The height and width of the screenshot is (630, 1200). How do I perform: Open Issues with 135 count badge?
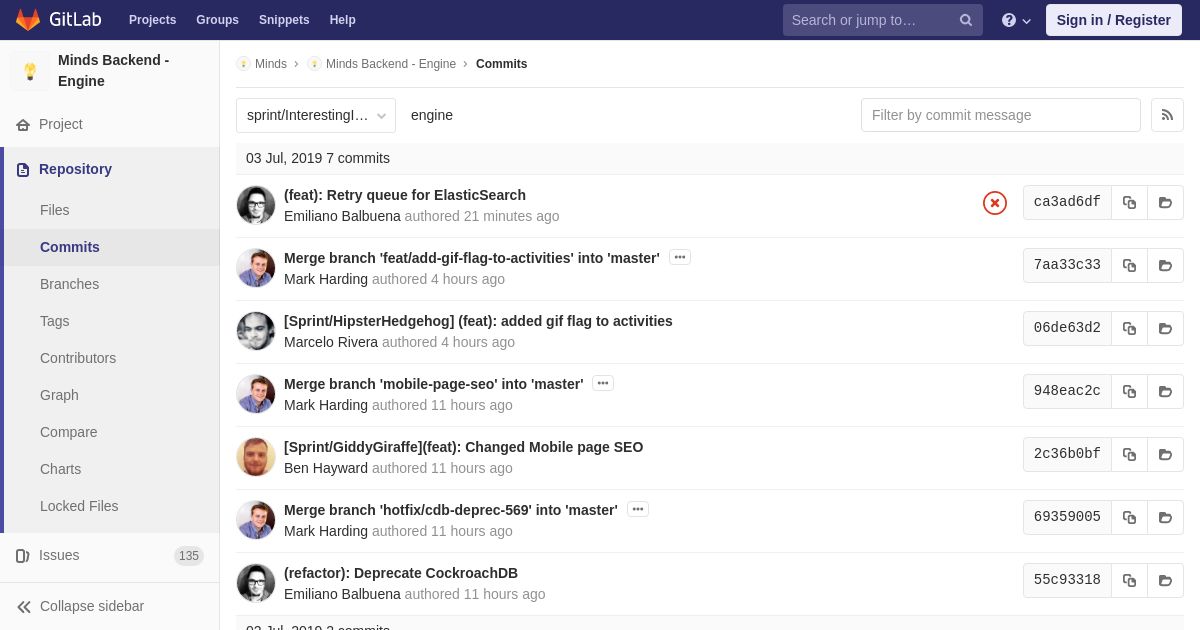click(x=110, y=556)
